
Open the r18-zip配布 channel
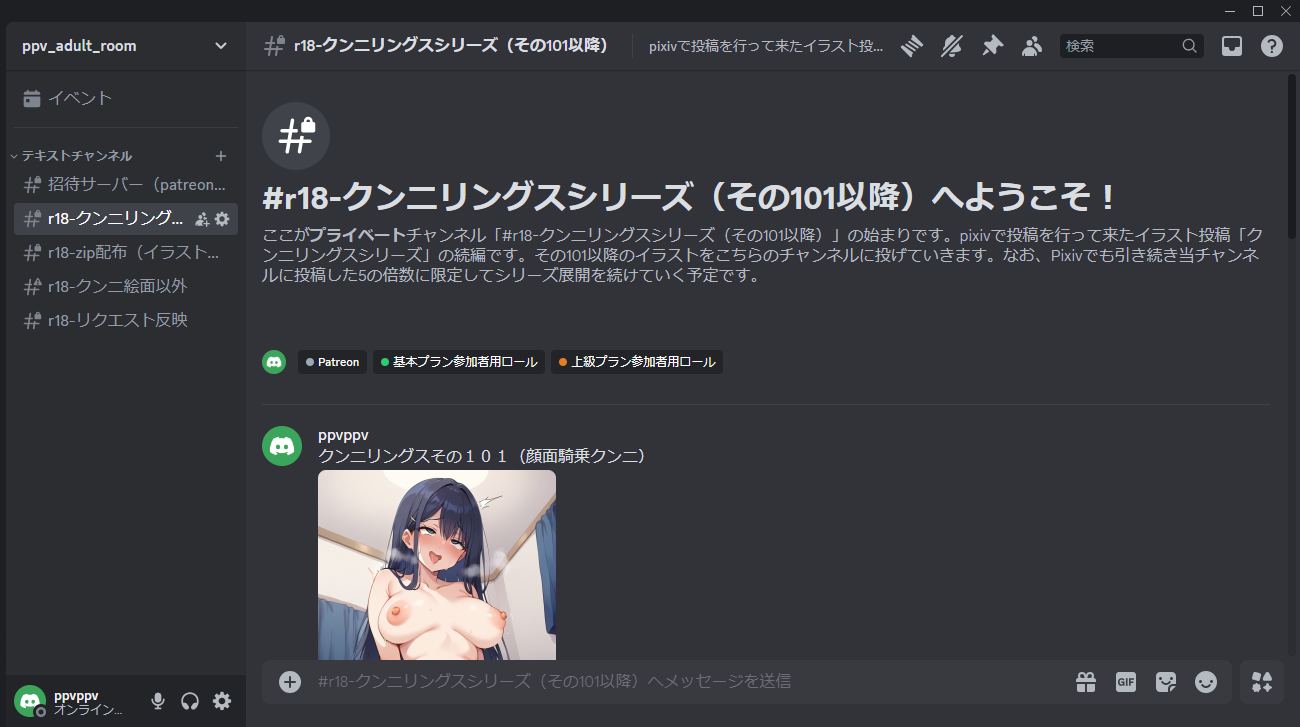tap(126, 253)
